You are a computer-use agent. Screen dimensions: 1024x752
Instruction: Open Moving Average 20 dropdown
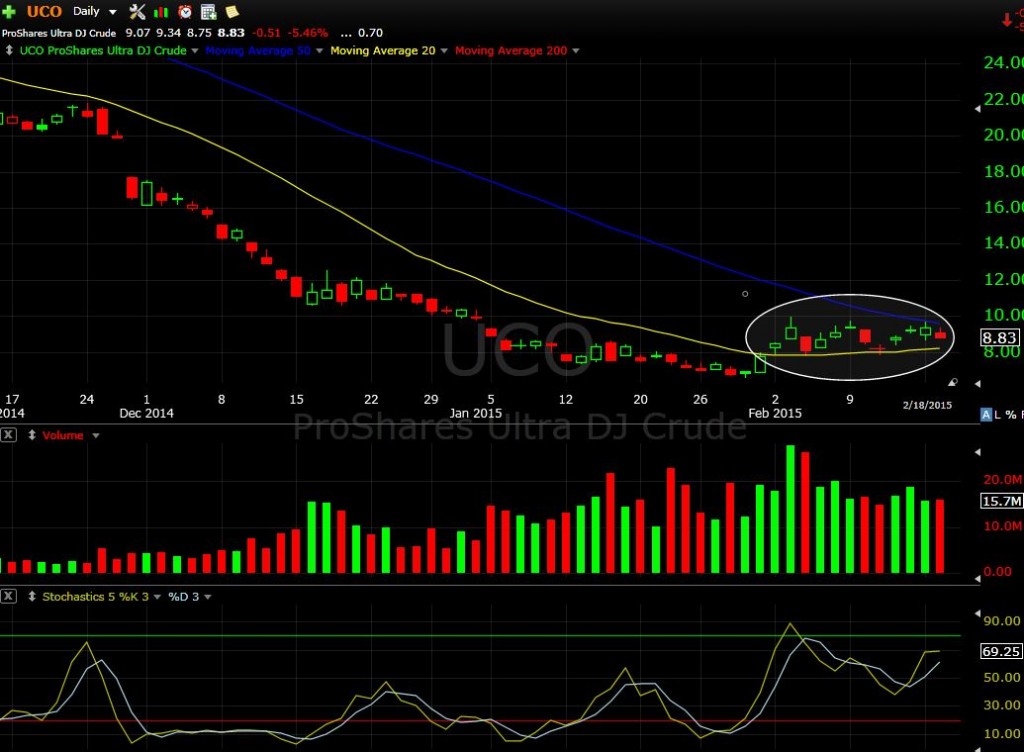(x=444, y=51)
